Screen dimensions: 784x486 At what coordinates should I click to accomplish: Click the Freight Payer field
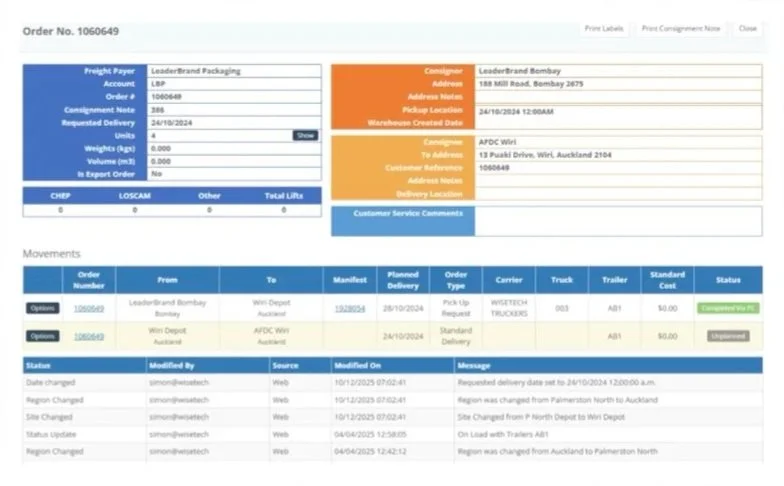tap(234, 71)
